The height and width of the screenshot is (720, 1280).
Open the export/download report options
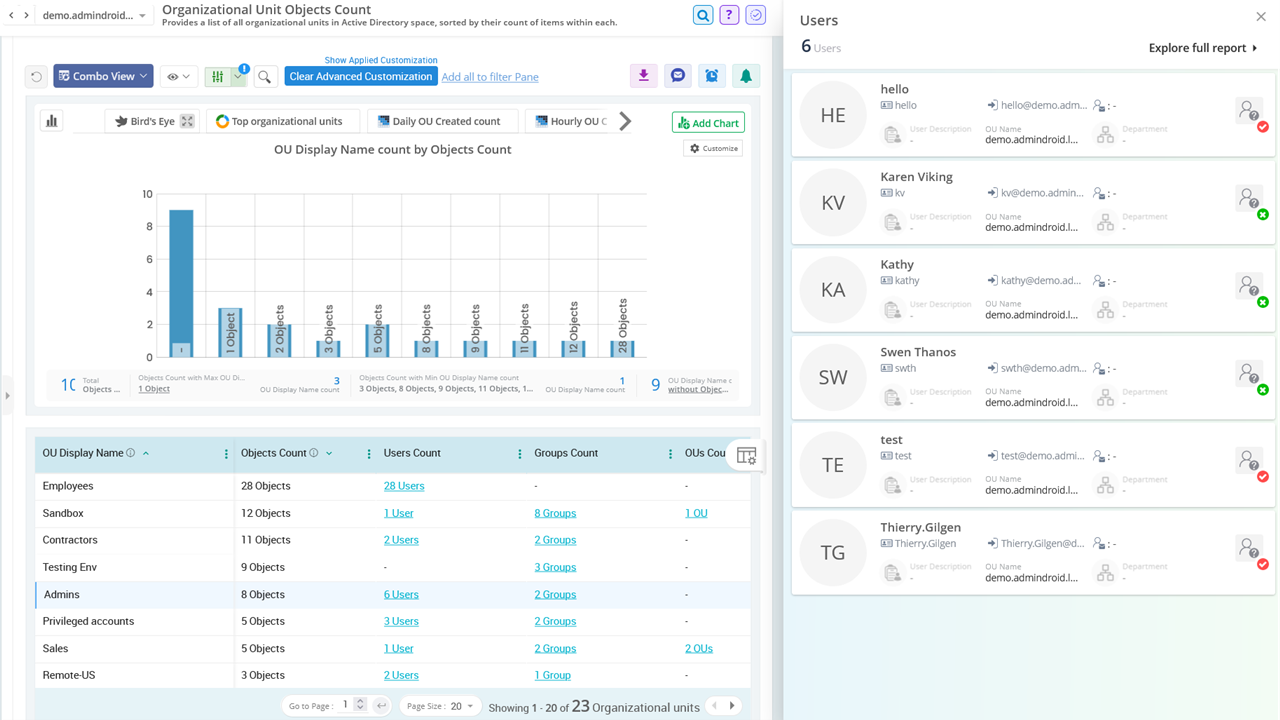[643, 75]
